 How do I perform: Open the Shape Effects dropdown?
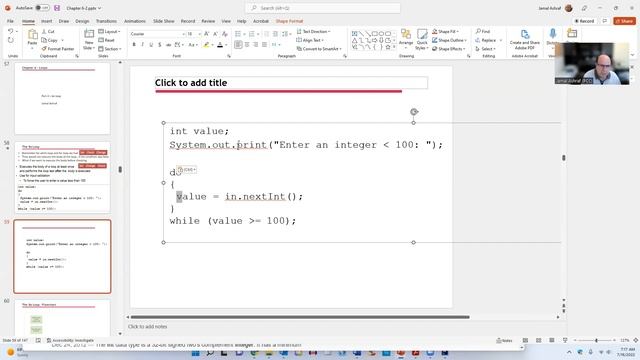point(449,49)
